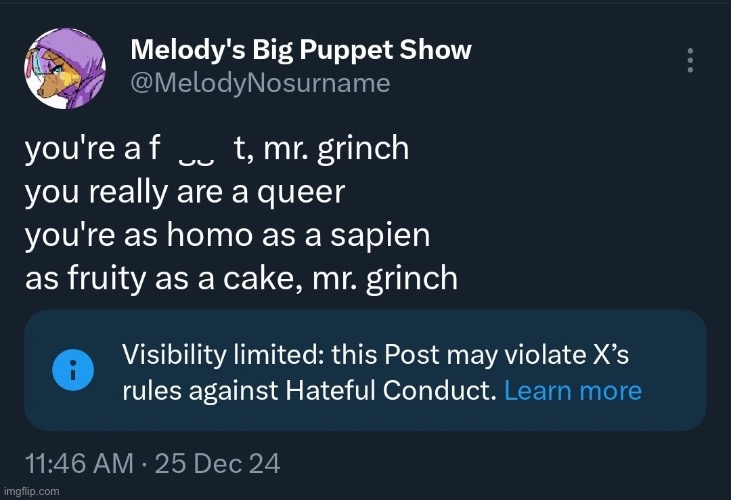Click the word 'sapien' in the post
Screen dimensions: 731x500
(380, 237)
